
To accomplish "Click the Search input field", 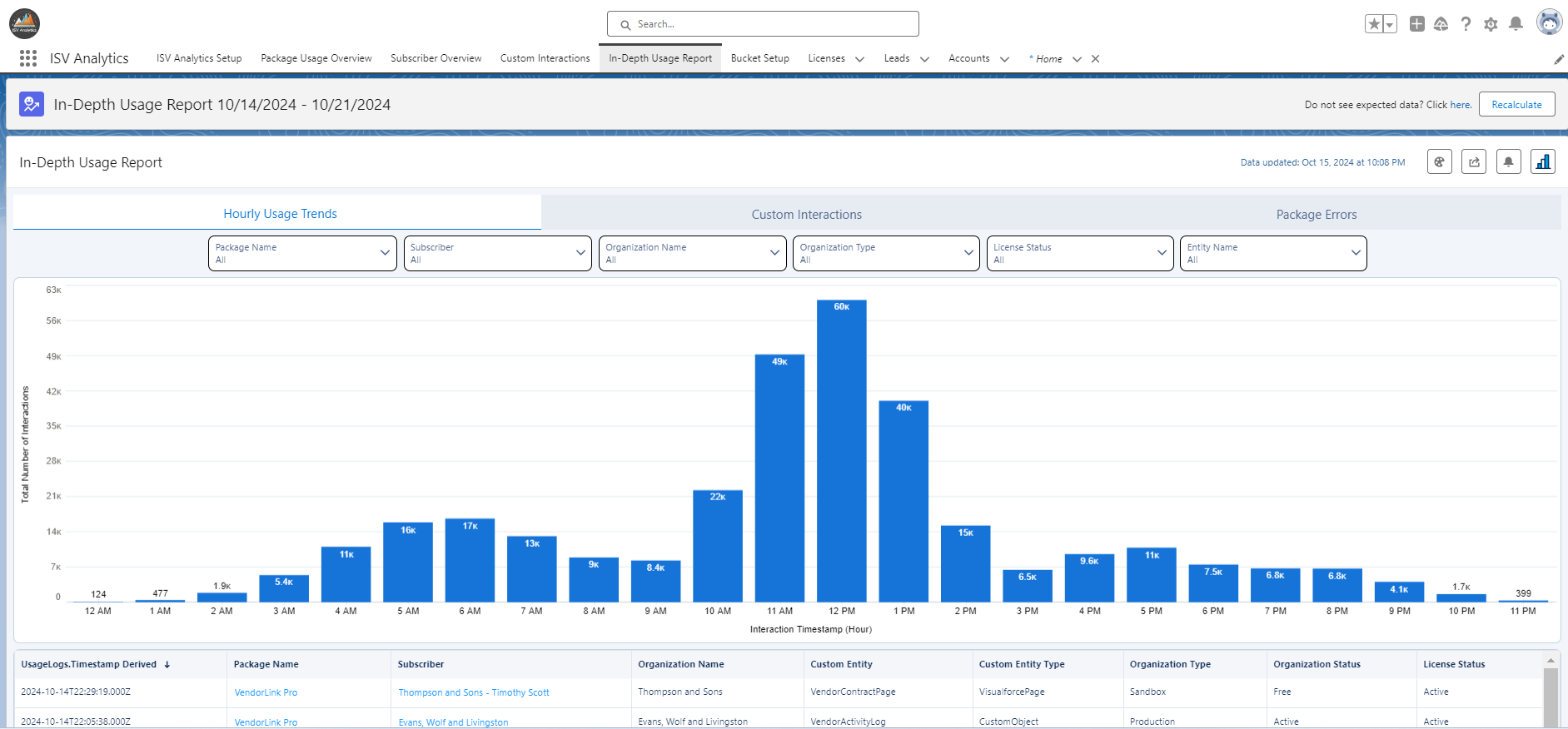I will pyautogui.click(x=763, y=24).
